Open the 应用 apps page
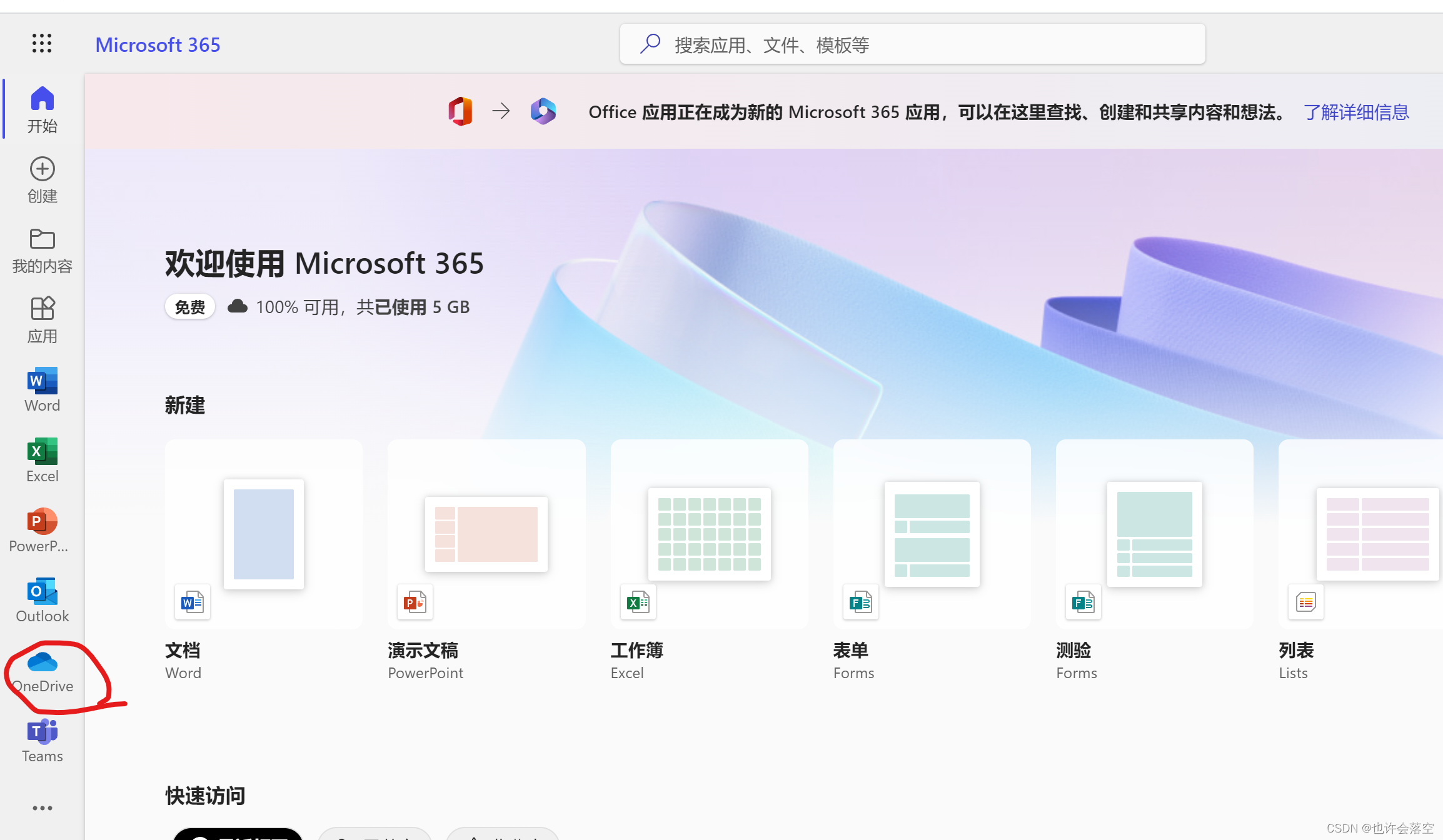This screenshot has height=840, width=1443. click(x=42, y=320)
